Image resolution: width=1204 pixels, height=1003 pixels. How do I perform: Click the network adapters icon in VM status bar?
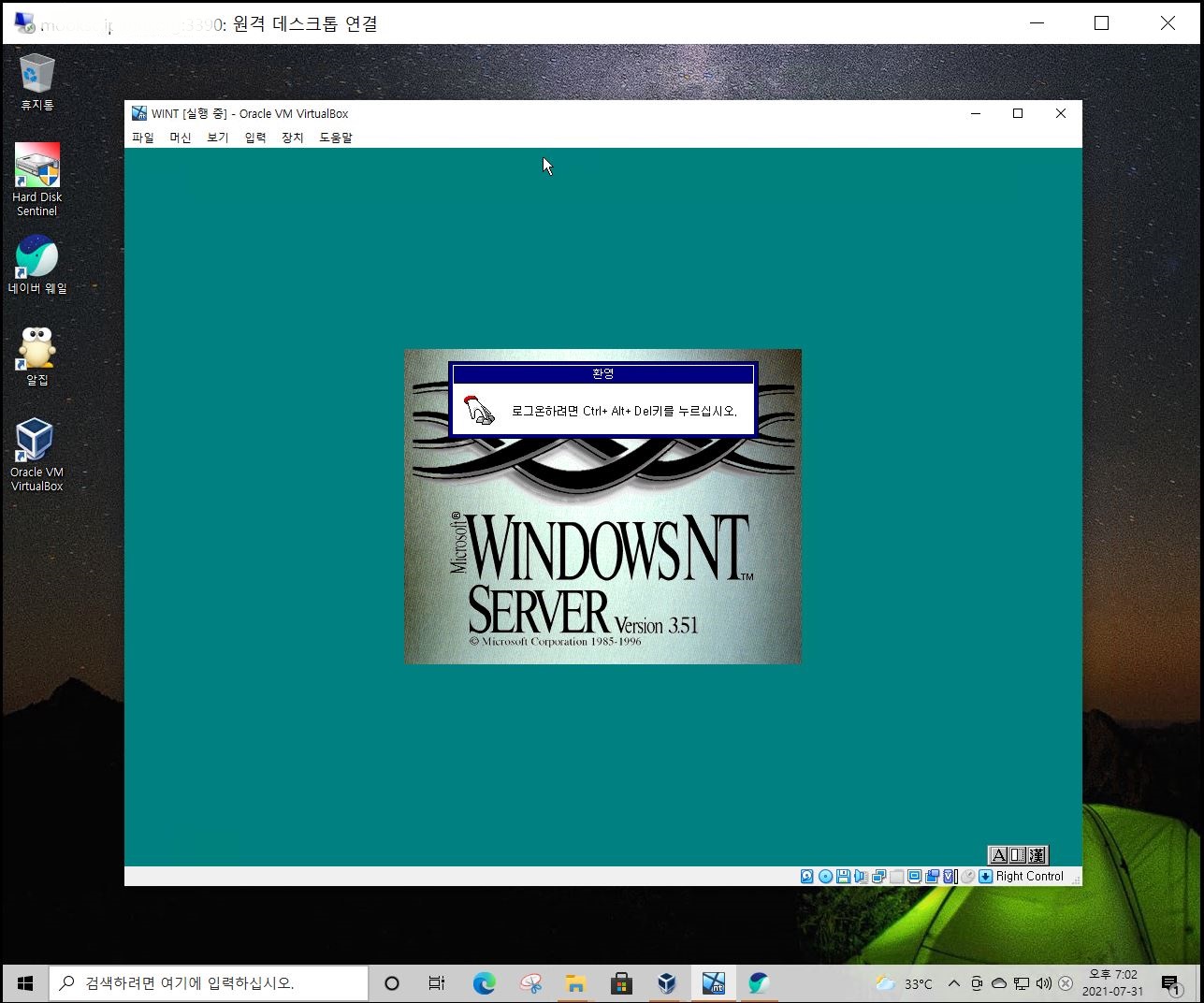pyautogui.click(x=878, y=877)
